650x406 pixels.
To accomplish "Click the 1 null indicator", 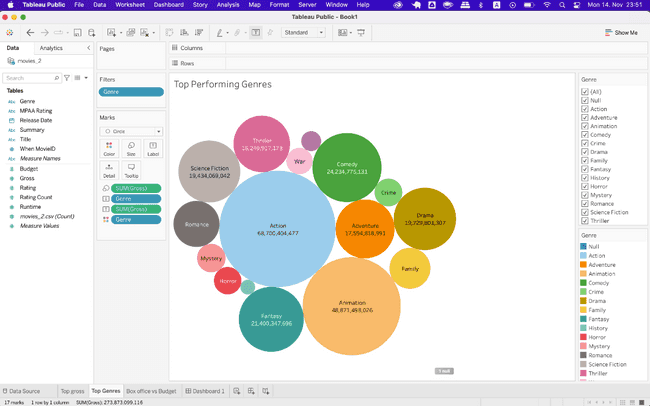I will [x=444, y=371].
